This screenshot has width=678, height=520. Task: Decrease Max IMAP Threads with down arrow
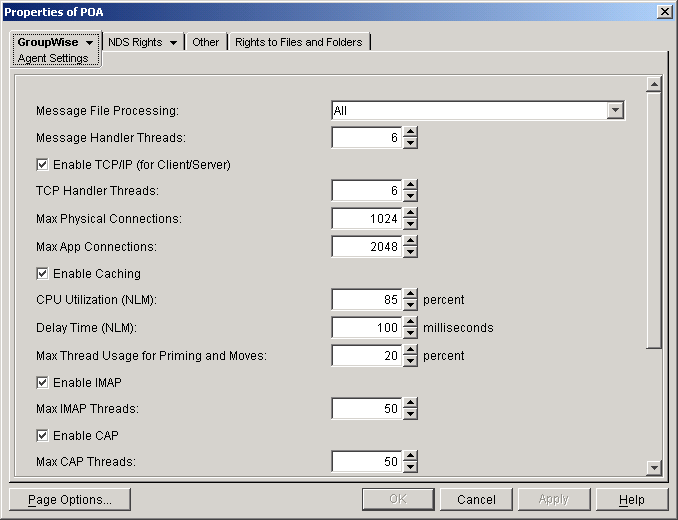[x=410, y=414]
